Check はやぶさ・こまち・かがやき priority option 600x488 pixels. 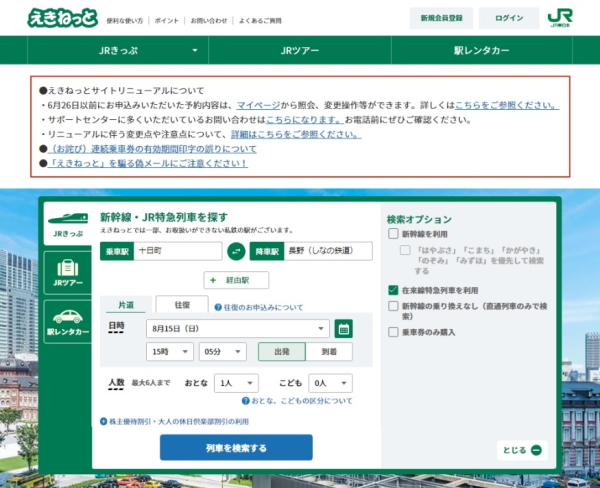pos(405,250)
